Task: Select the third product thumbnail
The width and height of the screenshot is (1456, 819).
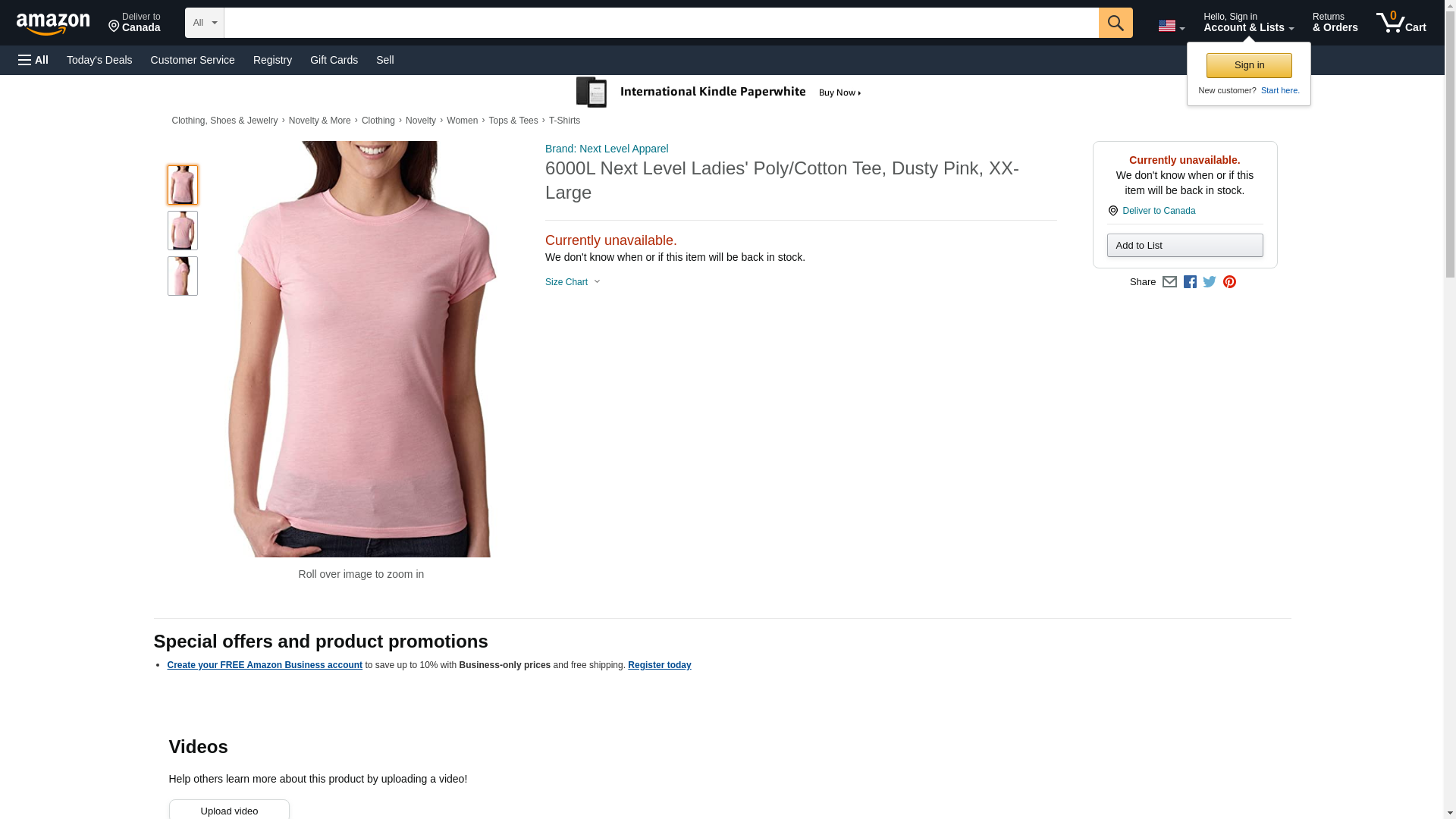Action: pyautogui.click(x=183, y=276)
